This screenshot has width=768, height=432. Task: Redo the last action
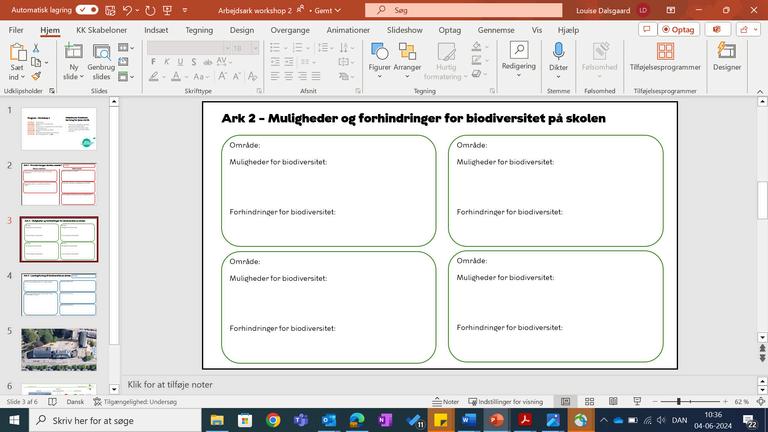tap(150, 10)
